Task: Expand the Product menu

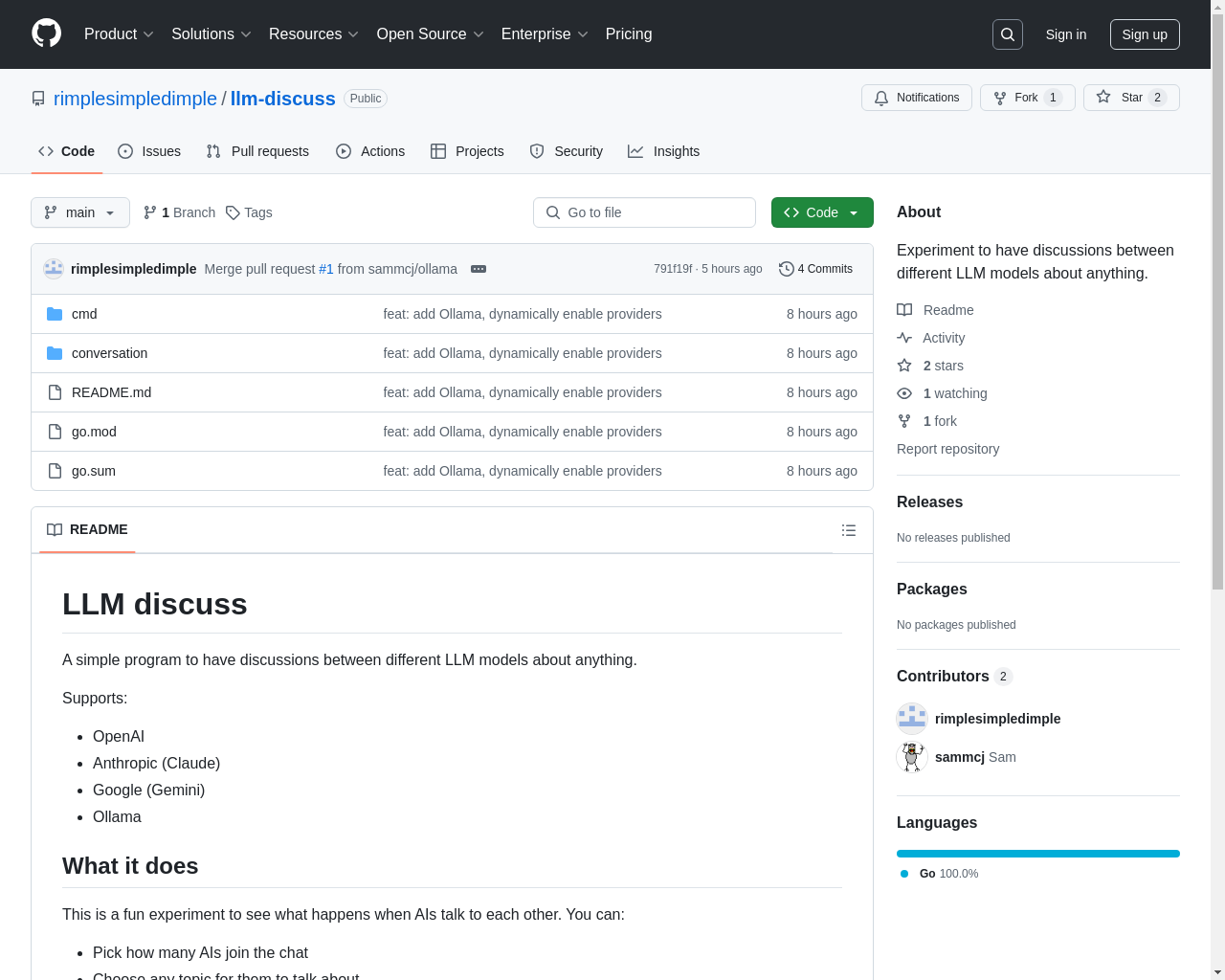Action: (x=119, y=34)
